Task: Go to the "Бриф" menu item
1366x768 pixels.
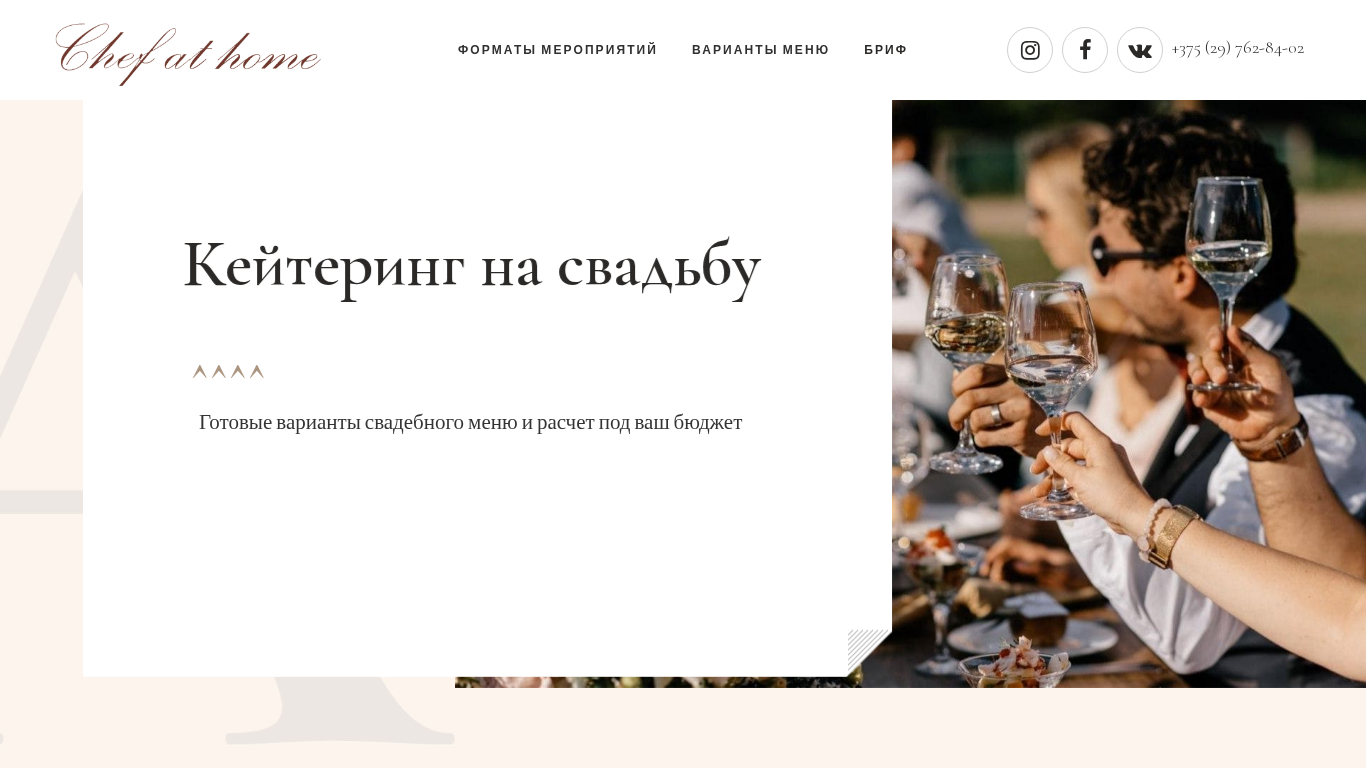Action: pos(886,50)
